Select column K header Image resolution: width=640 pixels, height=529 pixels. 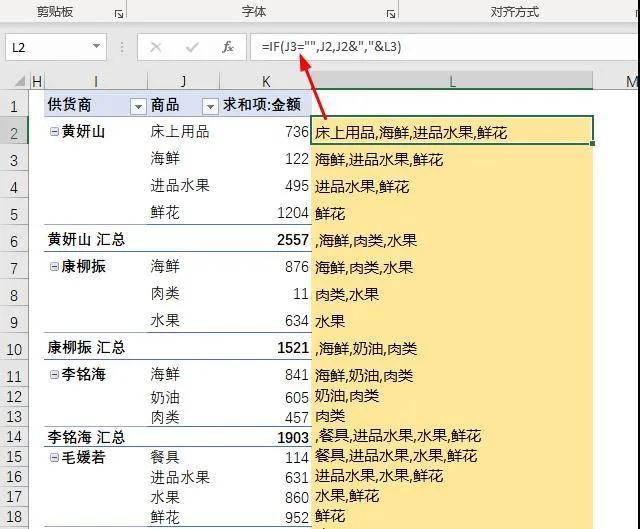265,82
